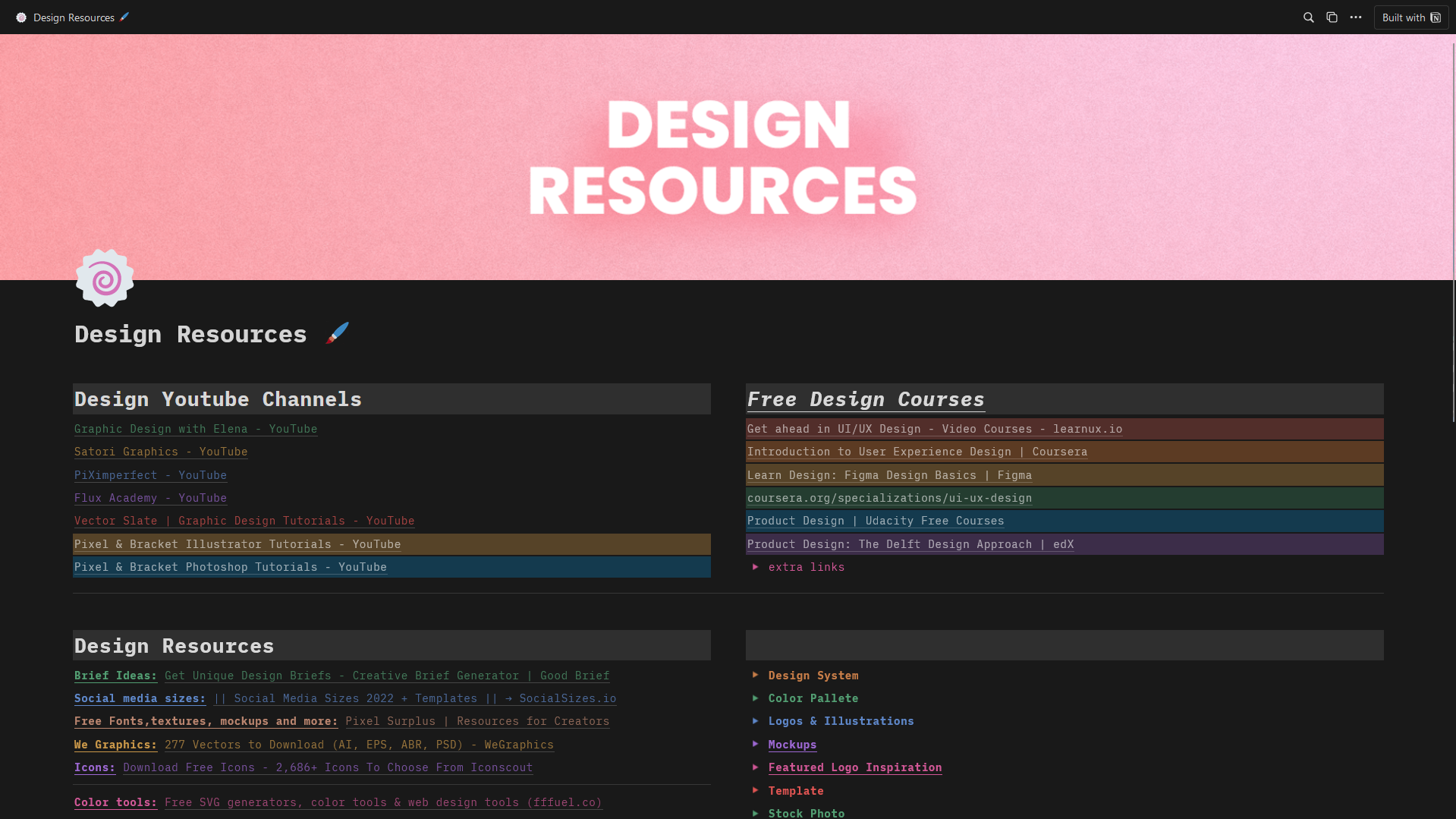Click the Notion logo beside Built with
Screen dimensions: 1456x819
click(x=1436, y=17)
